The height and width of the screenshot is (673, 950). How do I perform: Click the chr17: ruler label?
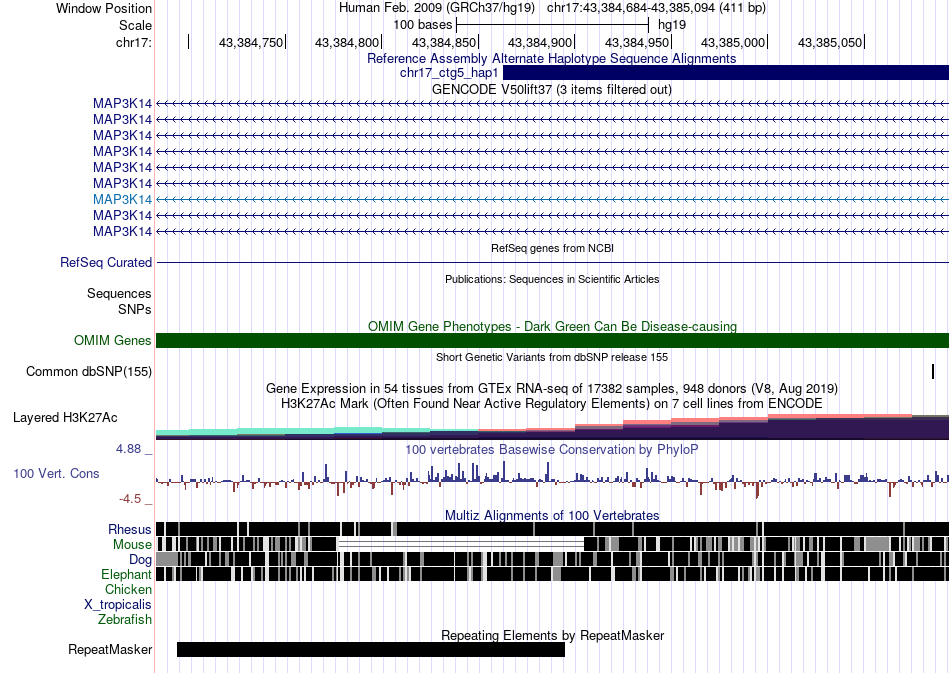click(x=134, y=42)
